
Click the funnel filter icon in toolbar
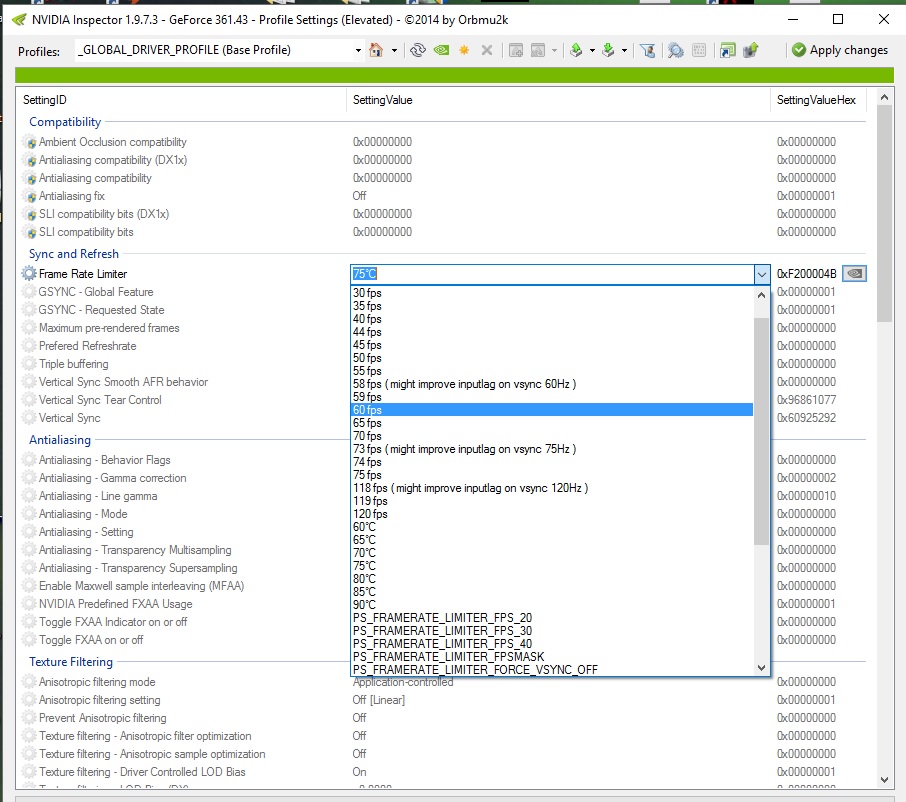[647, 50]
